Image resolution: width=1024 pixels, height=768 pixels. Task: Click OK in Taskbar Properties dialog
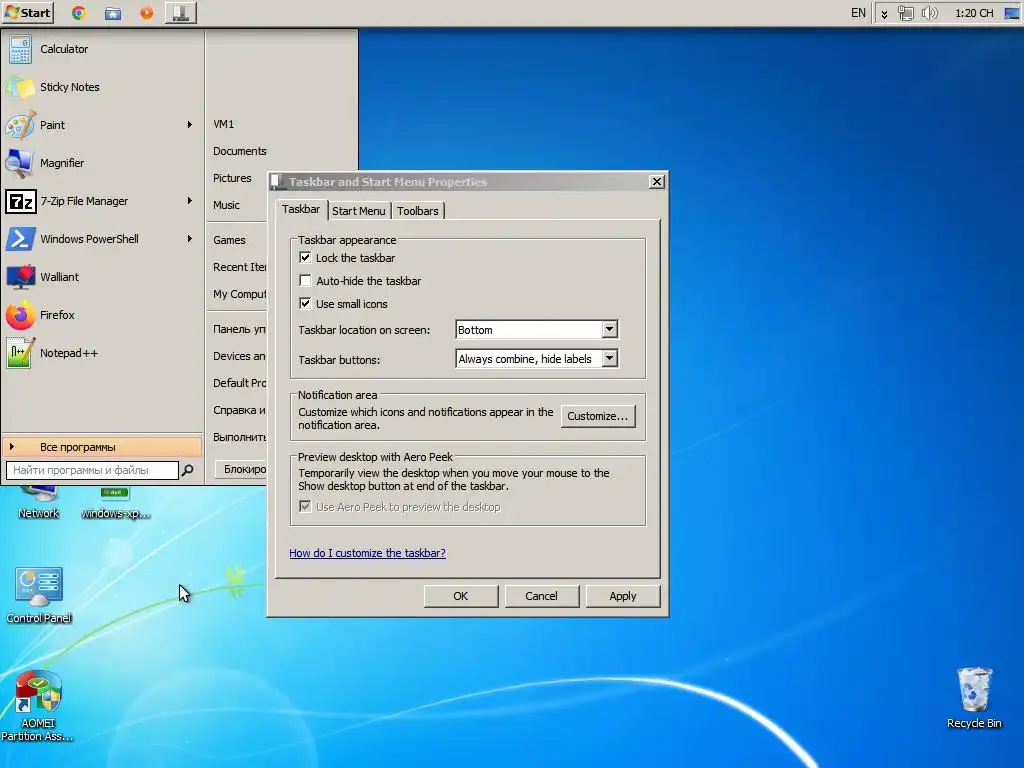[x=460, y=596]
